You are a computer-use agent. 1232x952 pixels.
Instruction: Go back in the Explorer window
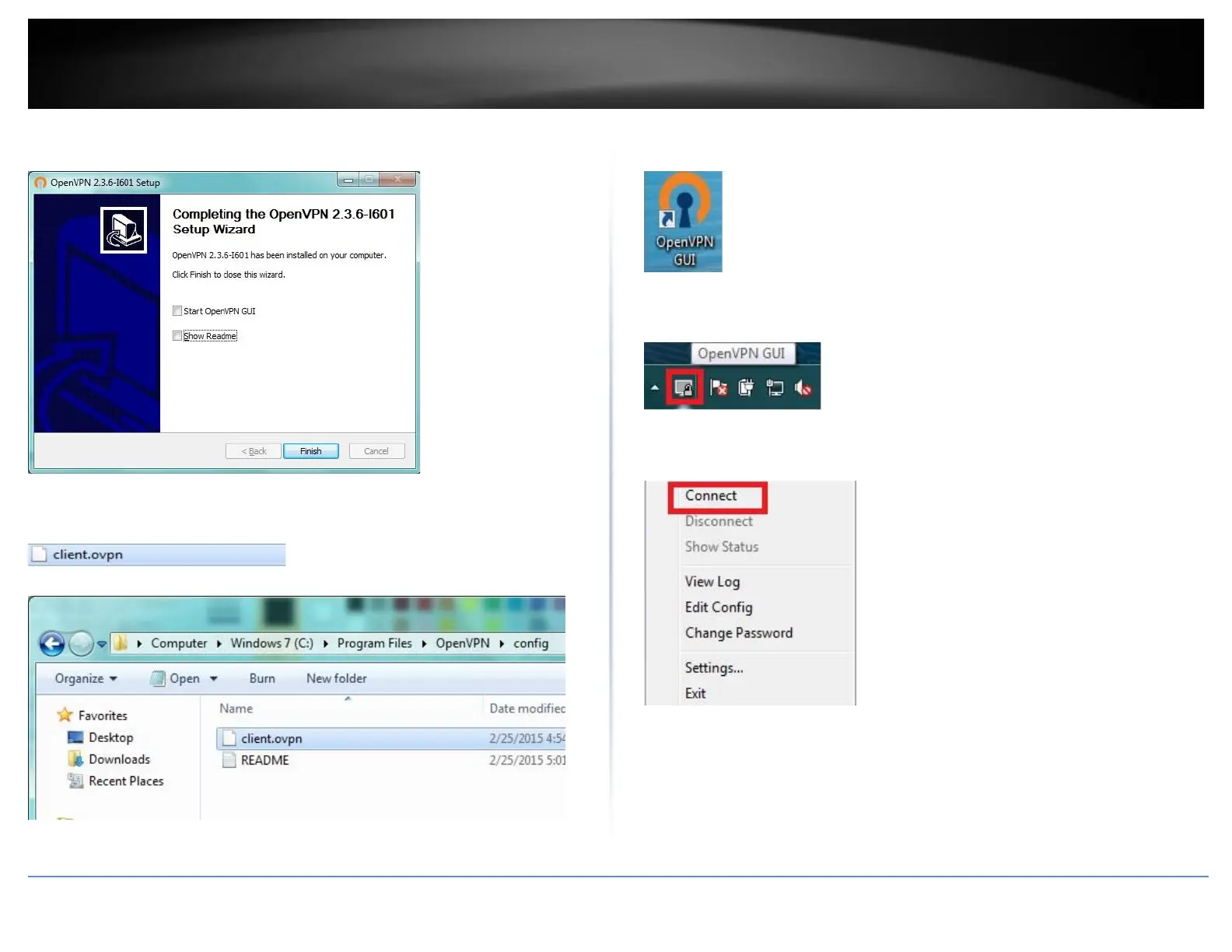[x=52, y=643]
